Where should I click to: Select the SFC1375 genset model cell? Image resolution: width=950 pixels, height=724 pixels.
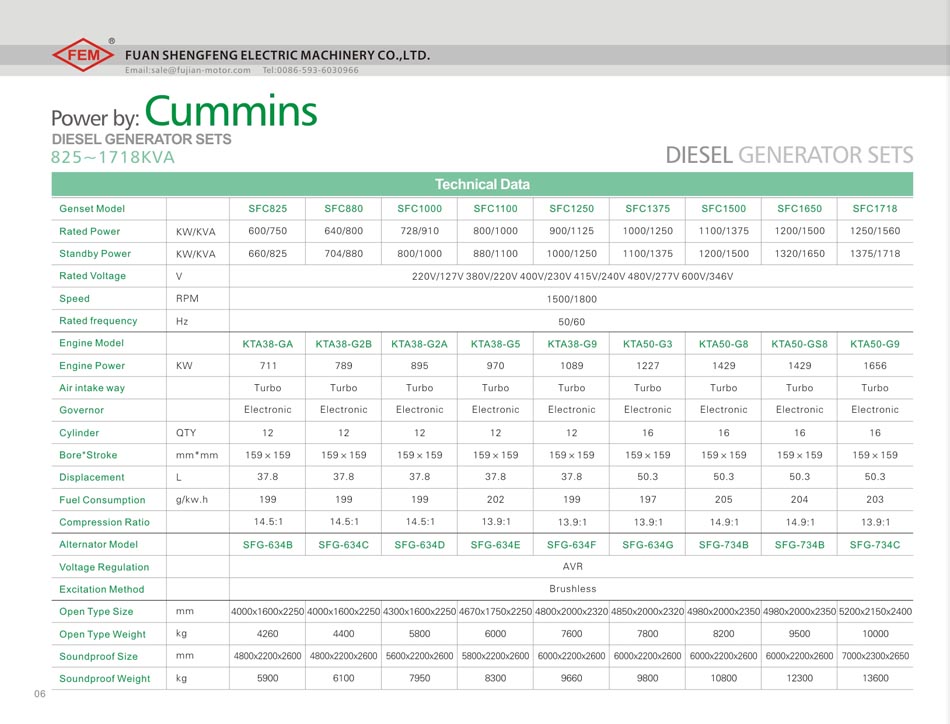click(648, 208)
